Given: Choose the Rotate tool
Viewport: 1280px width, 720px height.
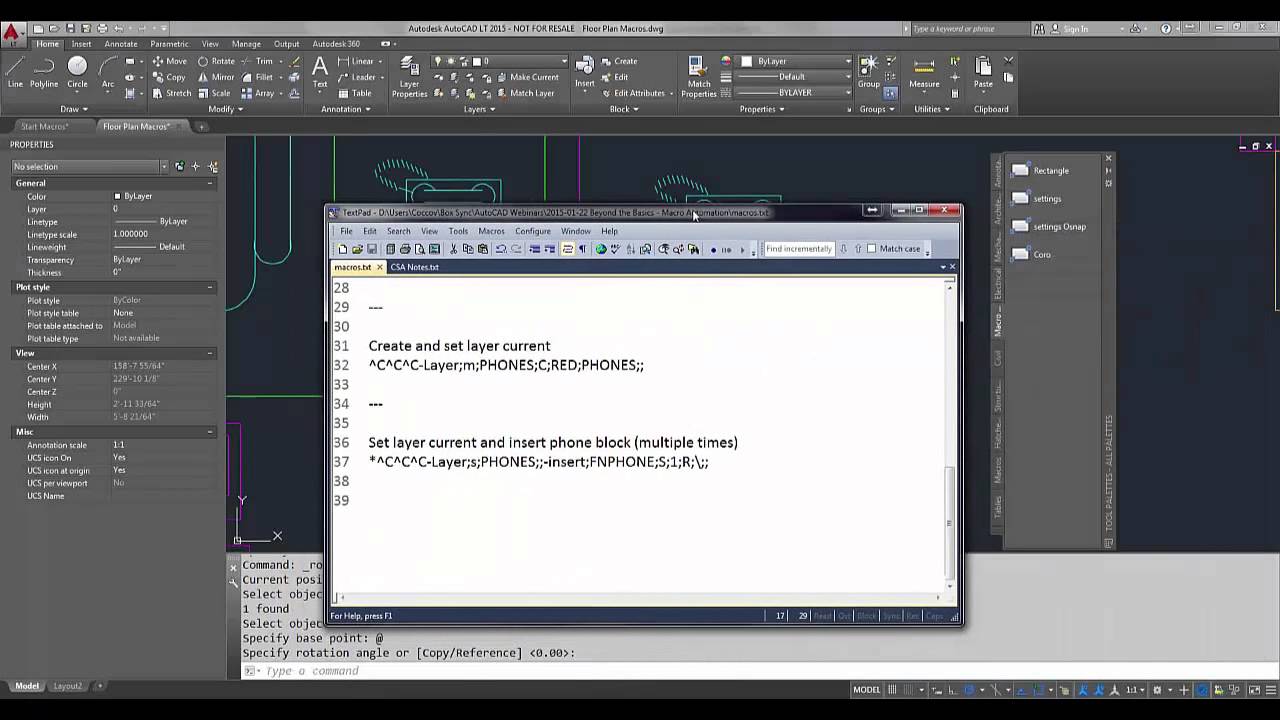Looking at the screenshot, I should coord(216,61).
